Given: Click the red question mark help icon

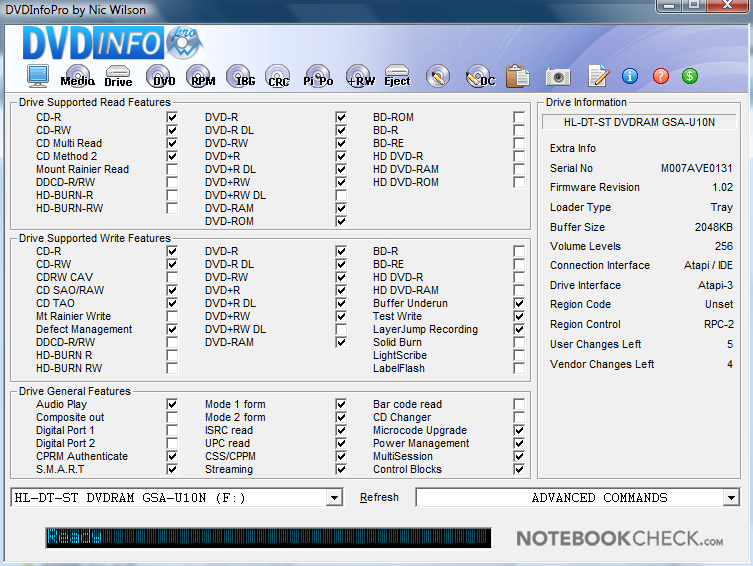Looking at the screenshot, I should pos(660,76).
